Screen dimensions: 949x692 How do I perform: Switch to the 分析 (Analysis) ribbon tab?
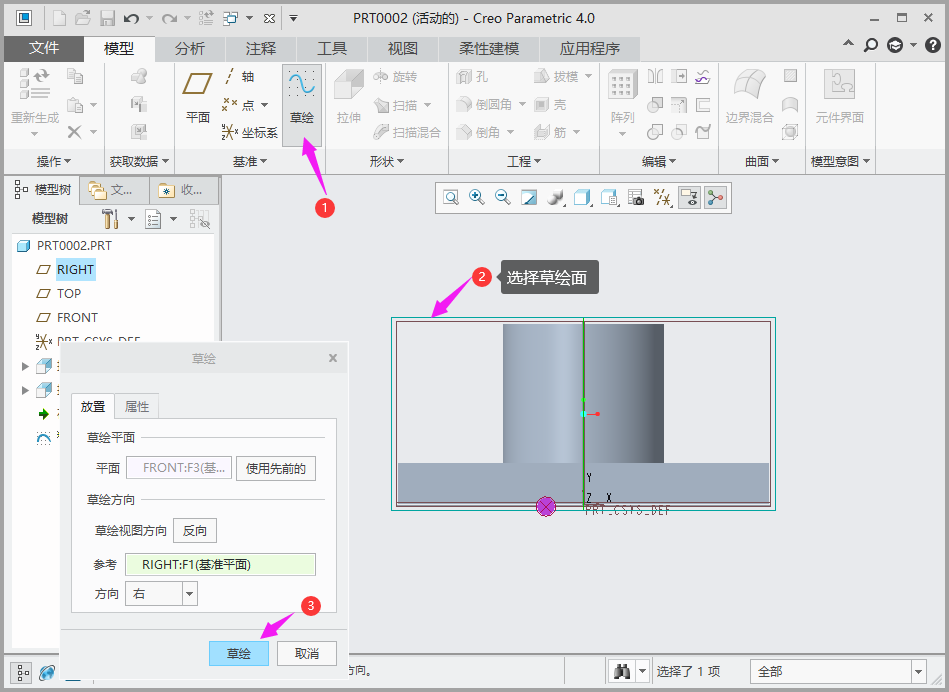[x=190, y=48]
